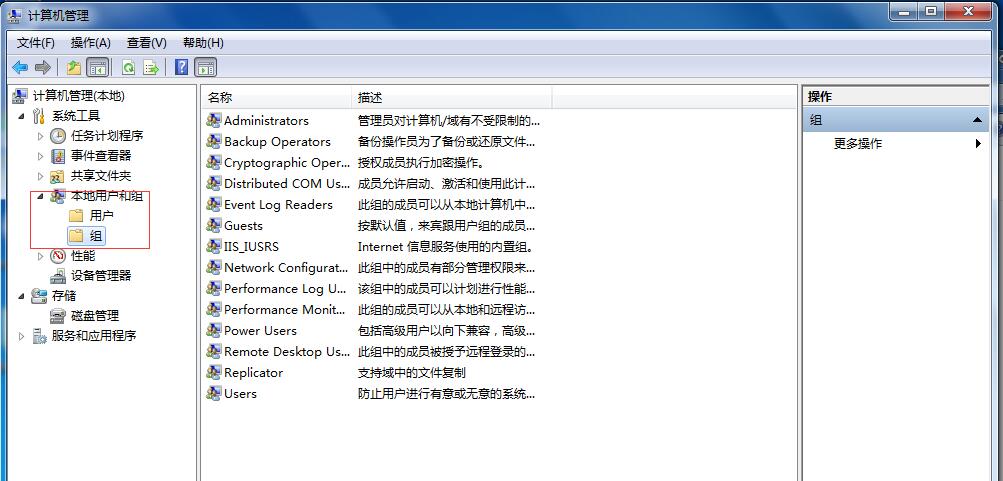Screen dimensions: 1003x481
Task: Expand the 性能 tree node
Action: [x=40, y=256]
